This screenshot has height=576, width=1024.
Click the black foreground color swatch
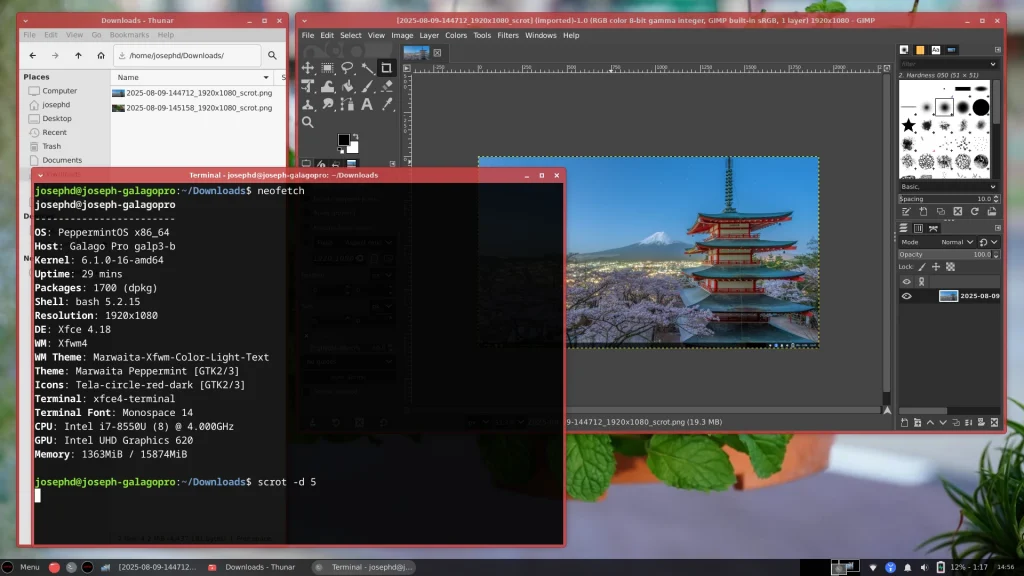point(343,140)
